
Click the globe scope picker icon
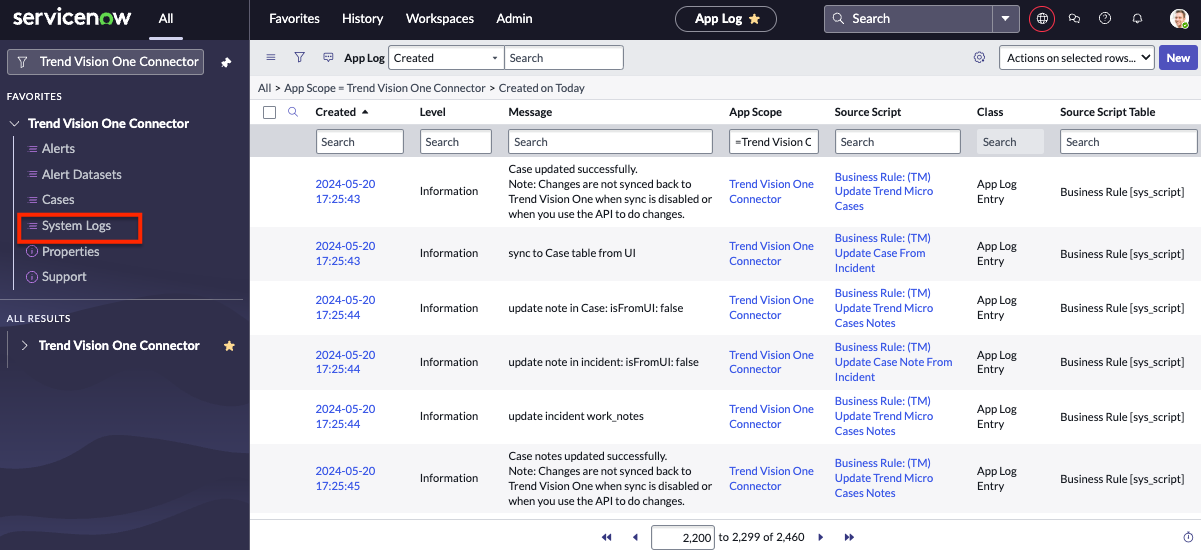(1043, 18)
